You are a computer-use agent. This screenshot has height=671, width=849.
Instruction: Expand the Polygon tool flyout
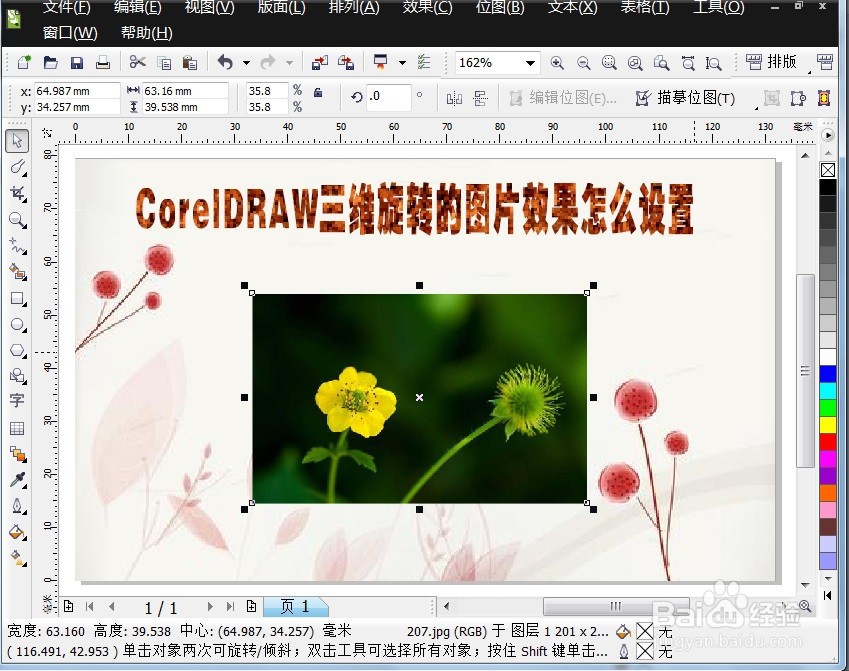coord(25,358)
